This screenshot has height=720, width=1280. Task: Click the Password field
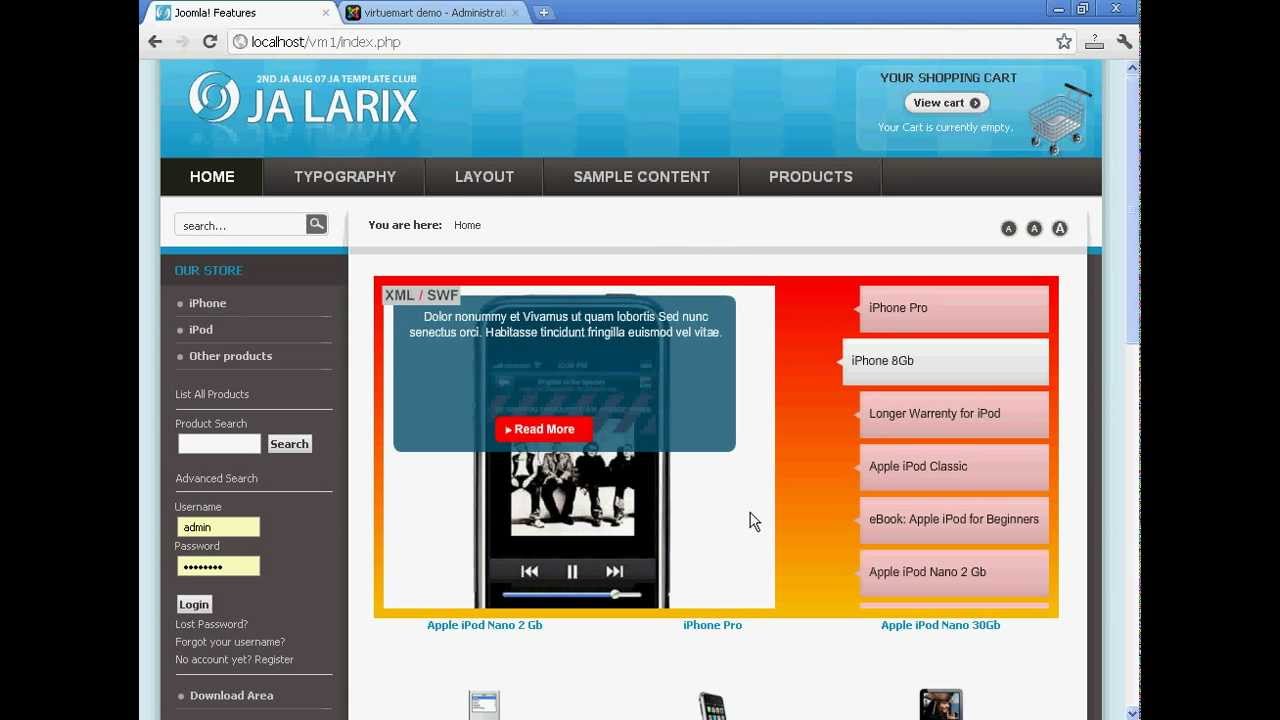tap(218, 567)
